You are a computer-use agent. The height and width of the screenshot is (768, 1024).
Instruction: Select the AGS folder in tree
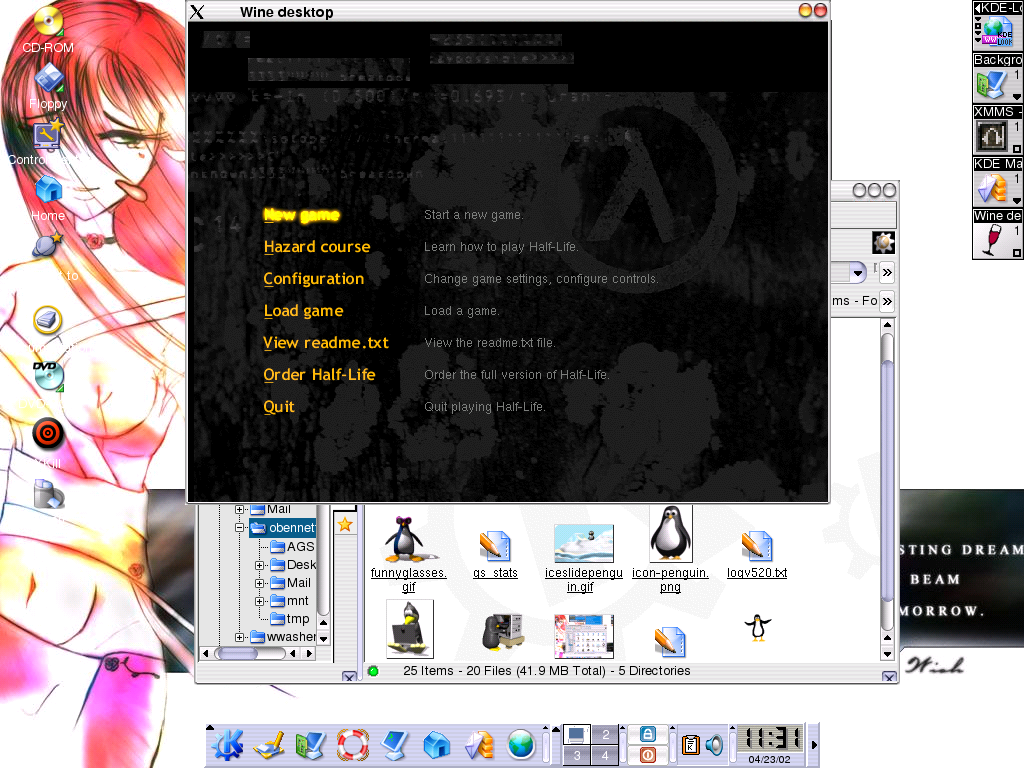click(x=293, y=547)
